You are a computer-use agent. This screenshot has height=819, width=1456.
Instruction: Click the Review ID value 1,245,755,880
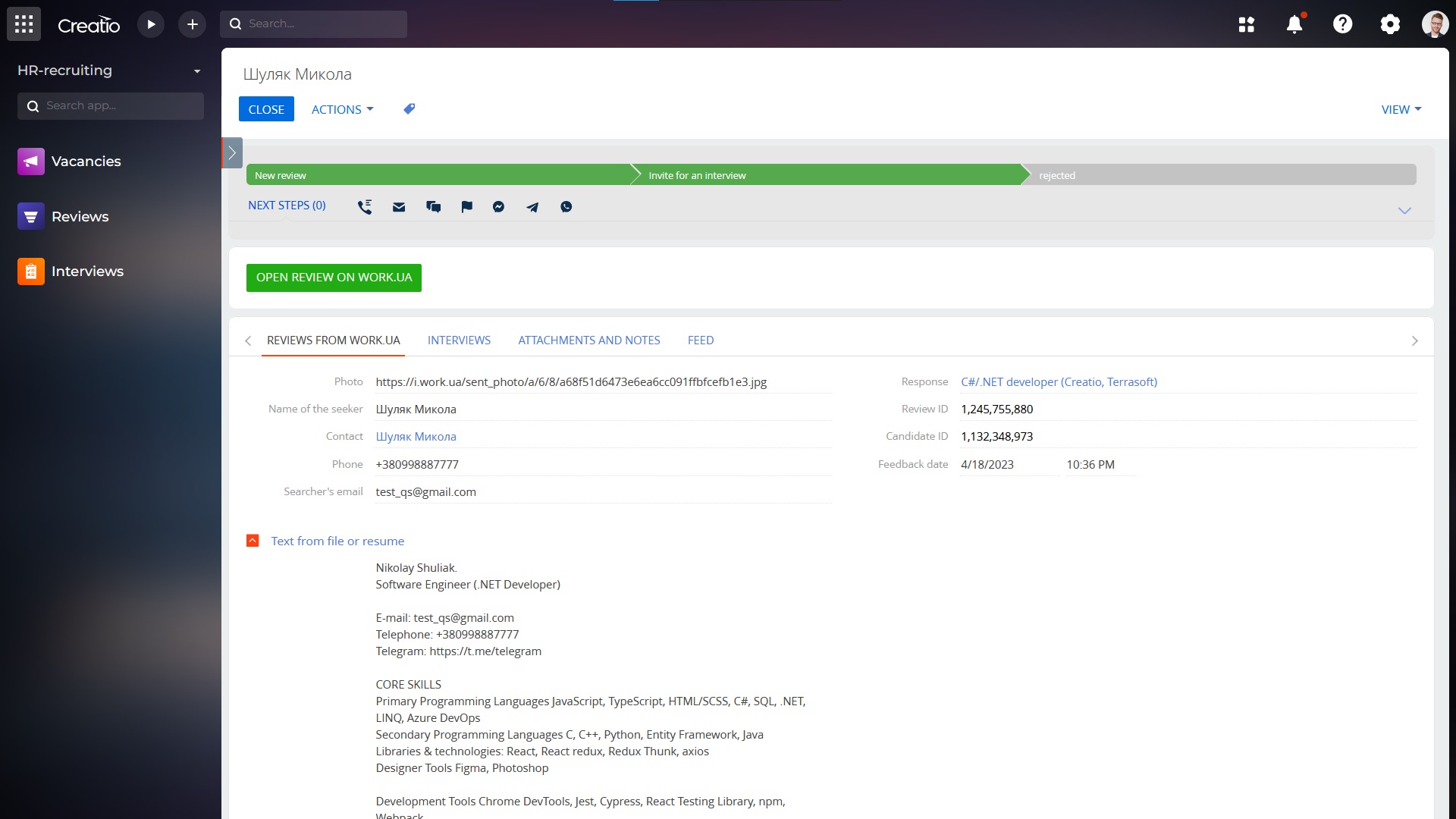click(996, 409)
